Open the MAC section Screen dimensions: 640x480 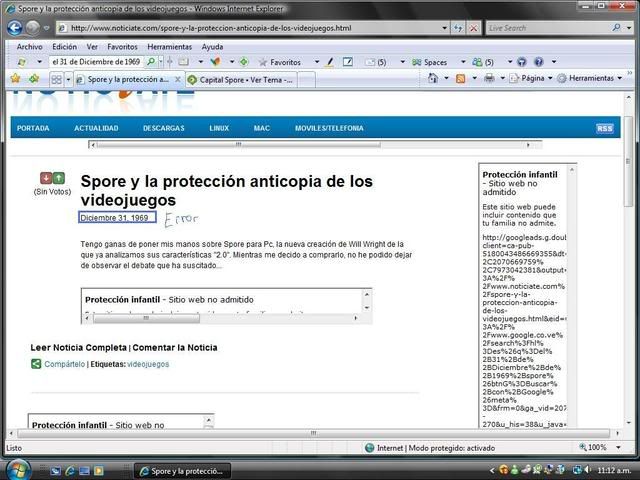point(262,128)
